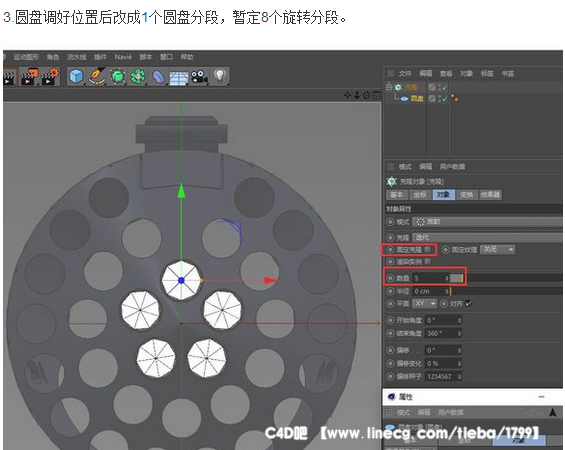The image size is (565, 450).
Task: Switch to the Effectors (效果器) tab
Action: tap(490, 195)
